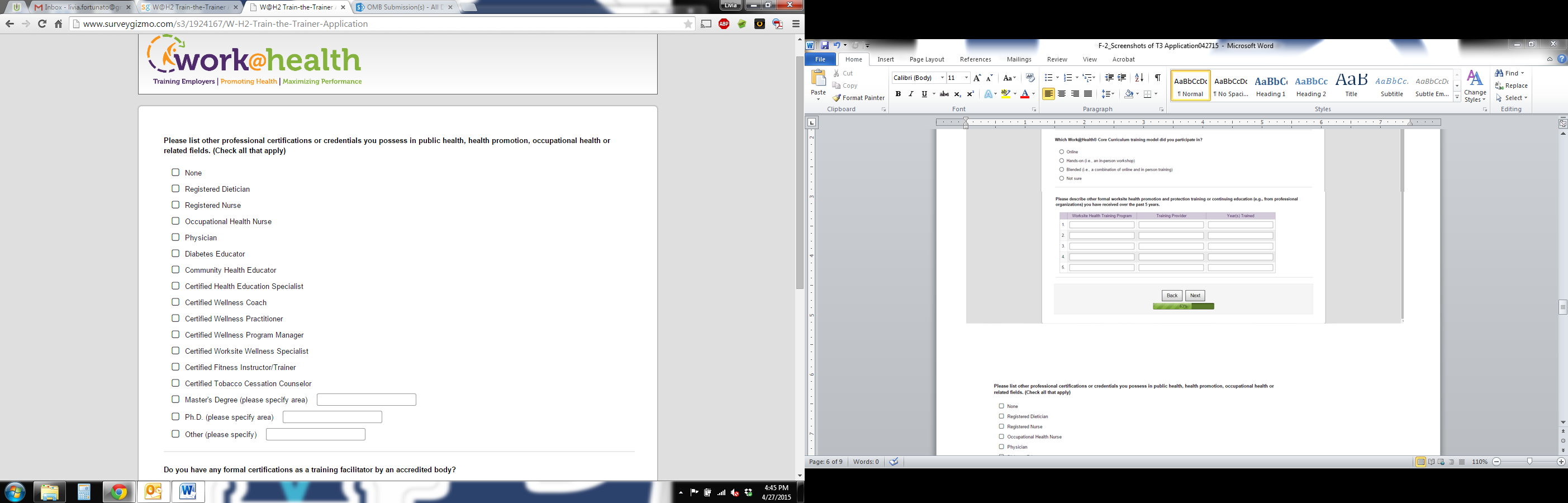The image size is (1568, 503).
Task: Clear formatting with the eraser icon
Action: click(x=1030, y=78)
